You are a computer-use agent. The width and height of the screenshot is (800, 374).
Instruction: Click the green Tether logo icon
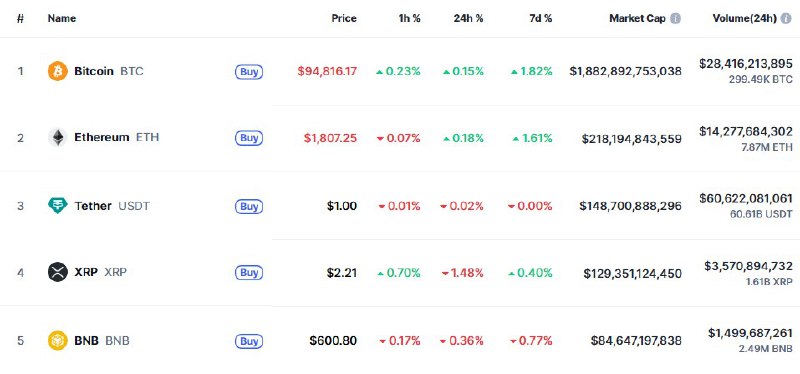coord(58,206)
